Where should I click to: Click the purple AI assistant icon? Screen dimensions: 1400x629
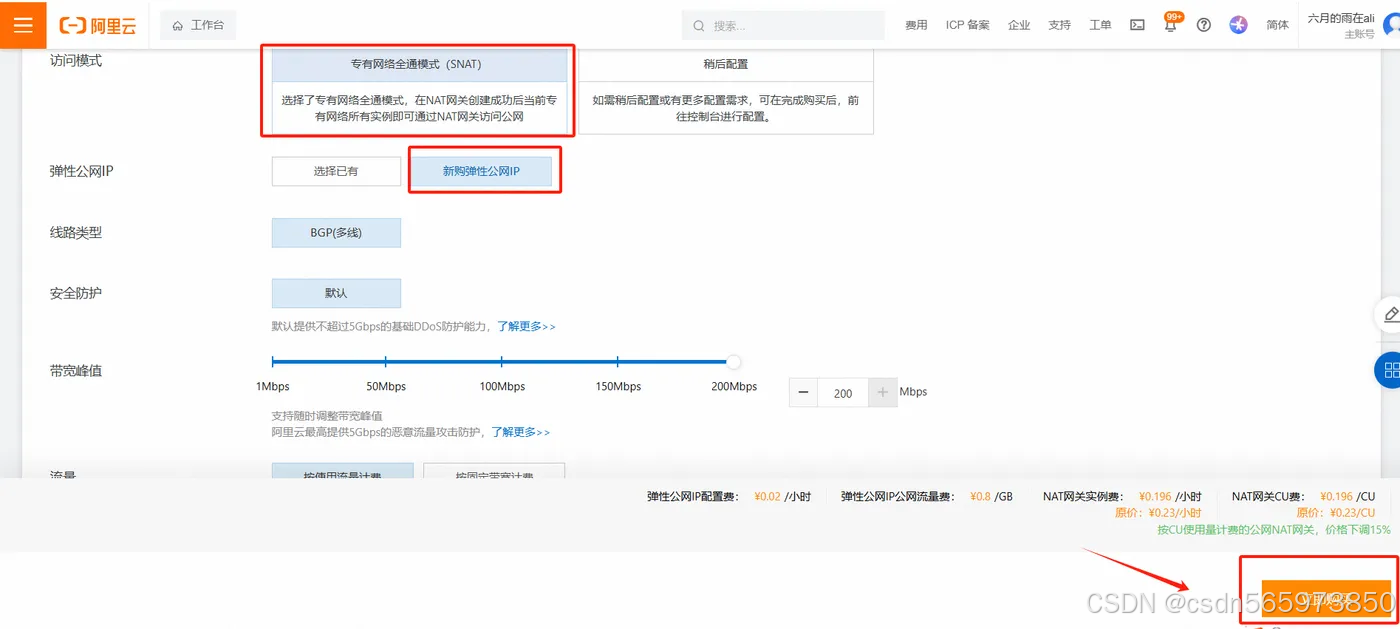tap(1239, 25)
